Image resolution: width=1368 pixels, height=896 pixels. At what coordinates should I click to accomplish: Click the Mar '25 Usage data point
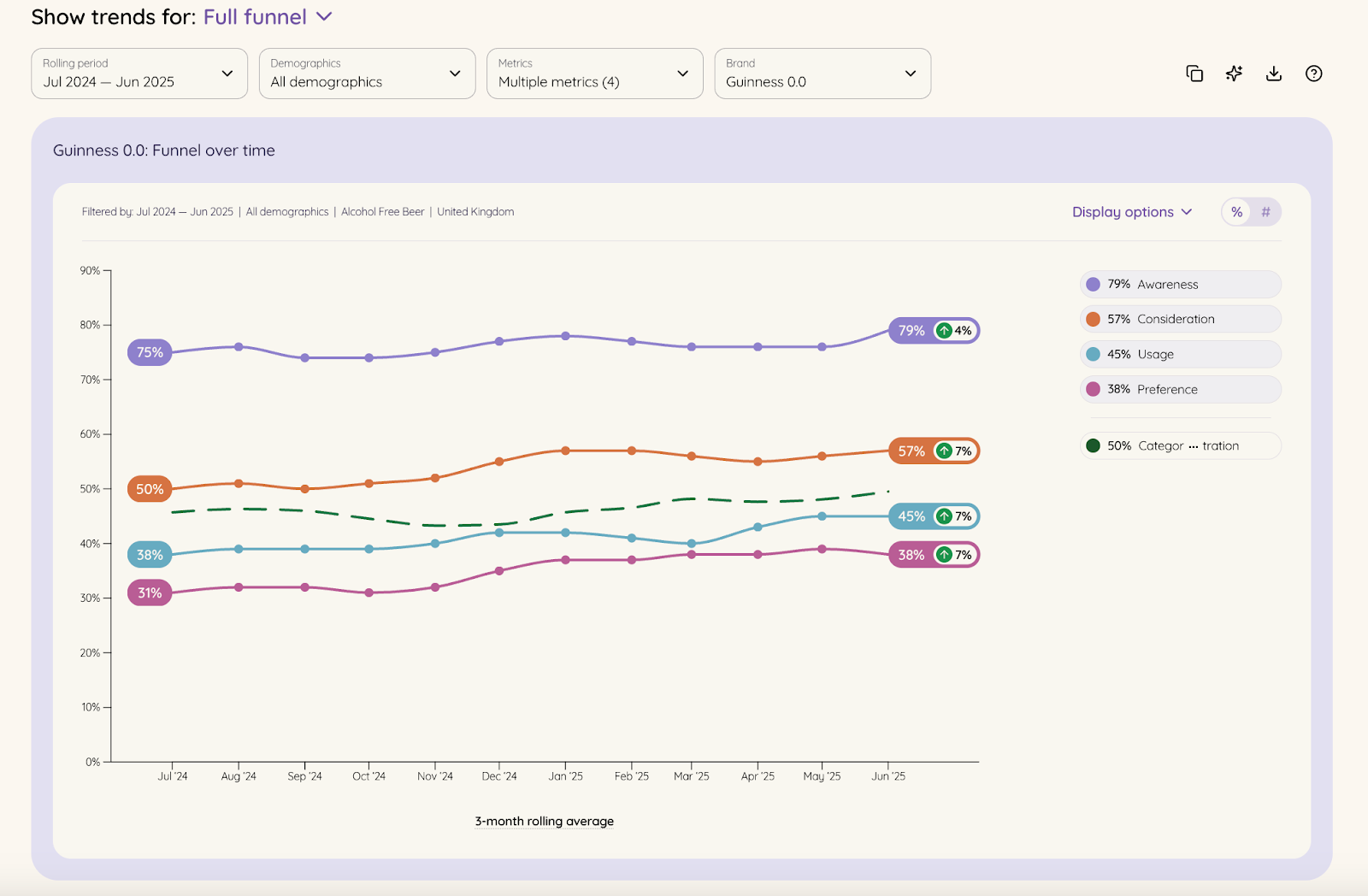coord(692,544)
